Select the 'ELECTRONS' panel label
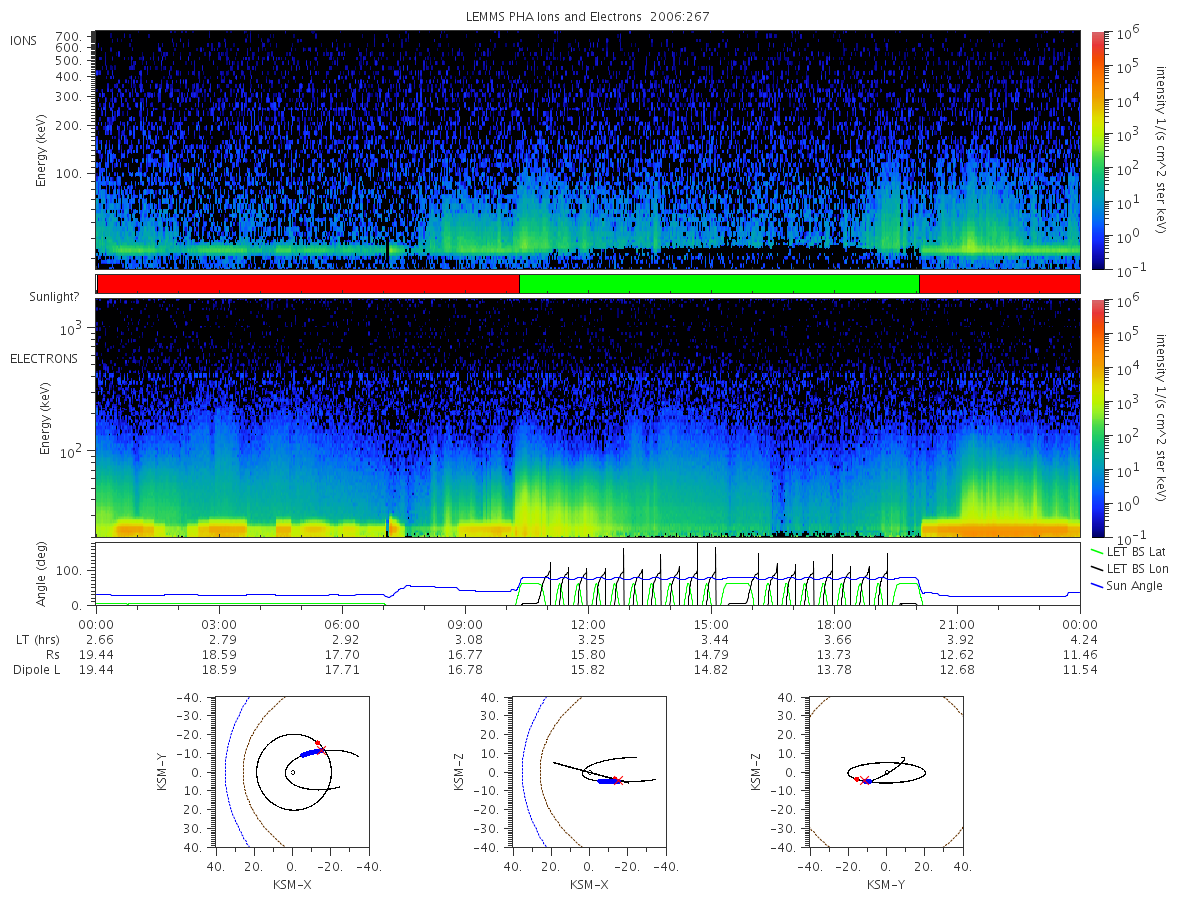The height and width of the screenshot is (900, 1200). coord(44,358)
